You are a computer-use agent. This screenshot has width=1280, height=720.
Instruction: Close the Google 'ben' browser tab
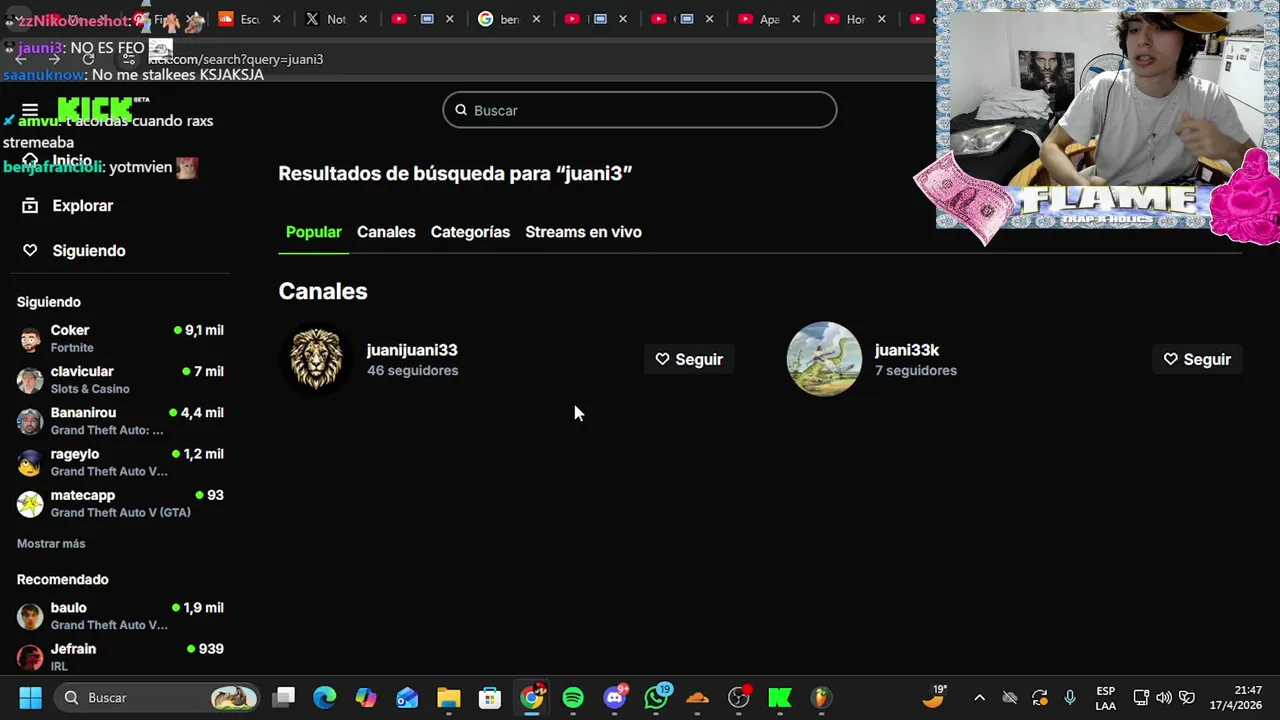(536, 19)
